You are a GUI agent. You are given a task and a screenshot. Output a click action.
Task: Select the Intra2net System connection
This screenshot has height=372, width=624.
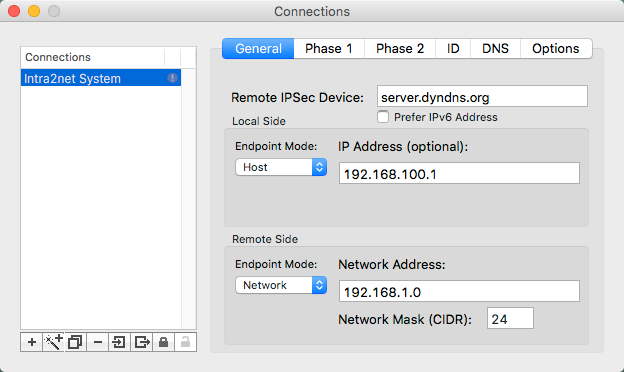tap(101, 78)
